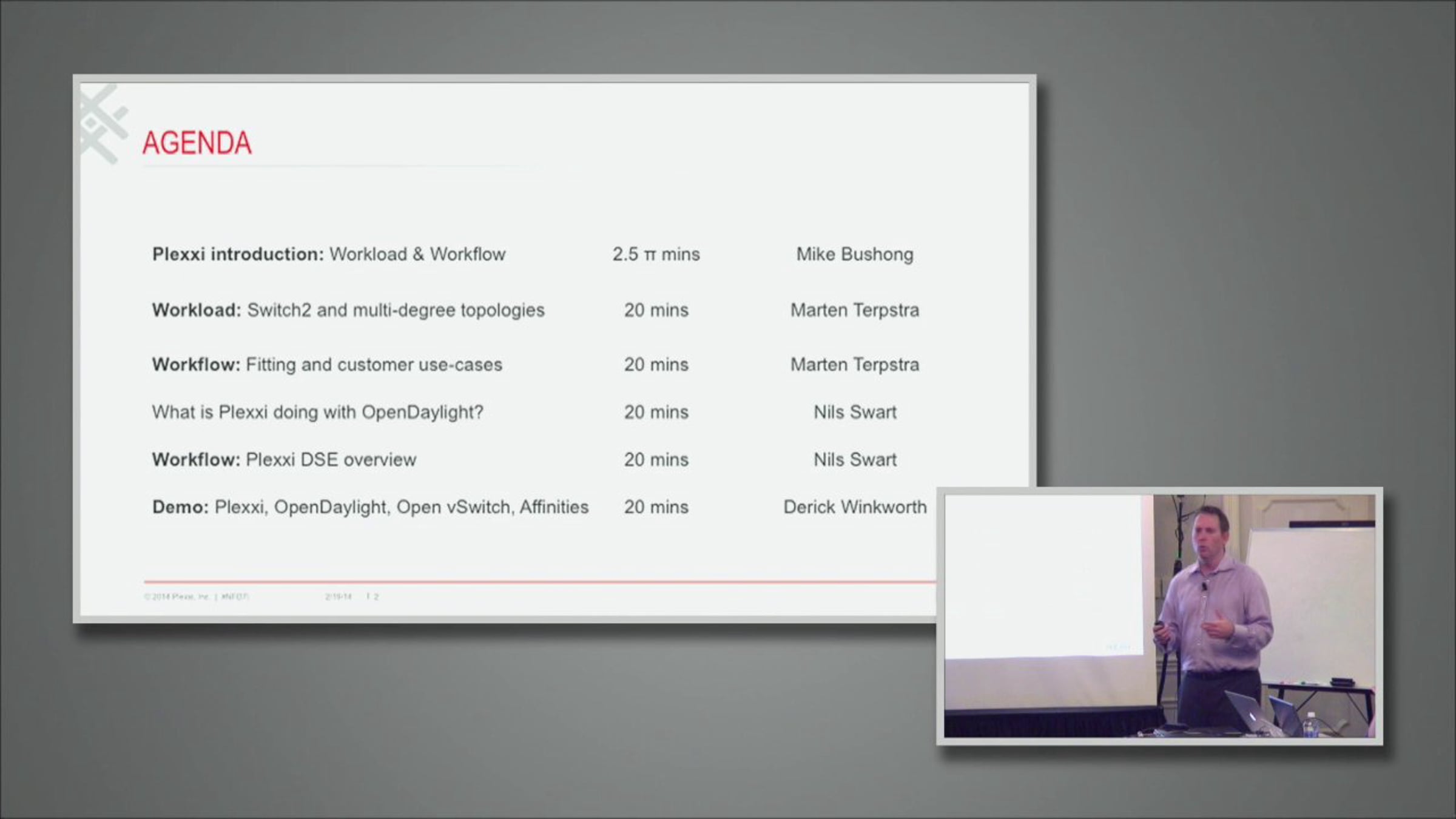
Task: Select "Workflow: Fitting and customer use-cases" line
Action: pyautogui.click(x=327, y=365)
